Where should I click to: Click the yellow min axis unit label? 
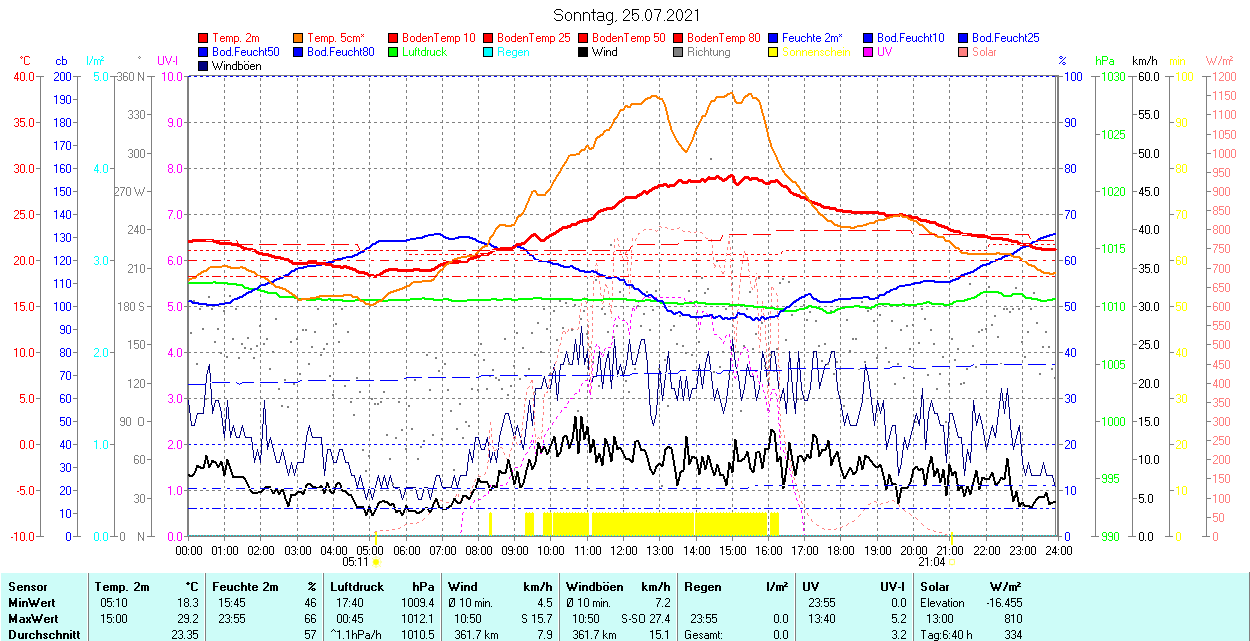(1178, 61)
